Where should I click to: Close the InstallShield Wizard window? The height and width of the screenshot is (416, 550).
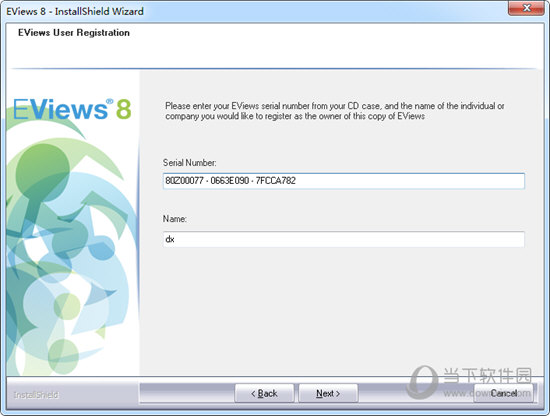click(x=526, y=8)
